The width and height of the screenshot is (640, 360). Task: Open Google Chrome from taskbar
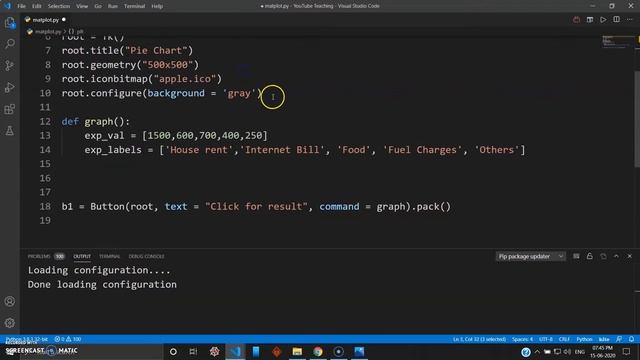pyautogui.click(x=318, y=351)
